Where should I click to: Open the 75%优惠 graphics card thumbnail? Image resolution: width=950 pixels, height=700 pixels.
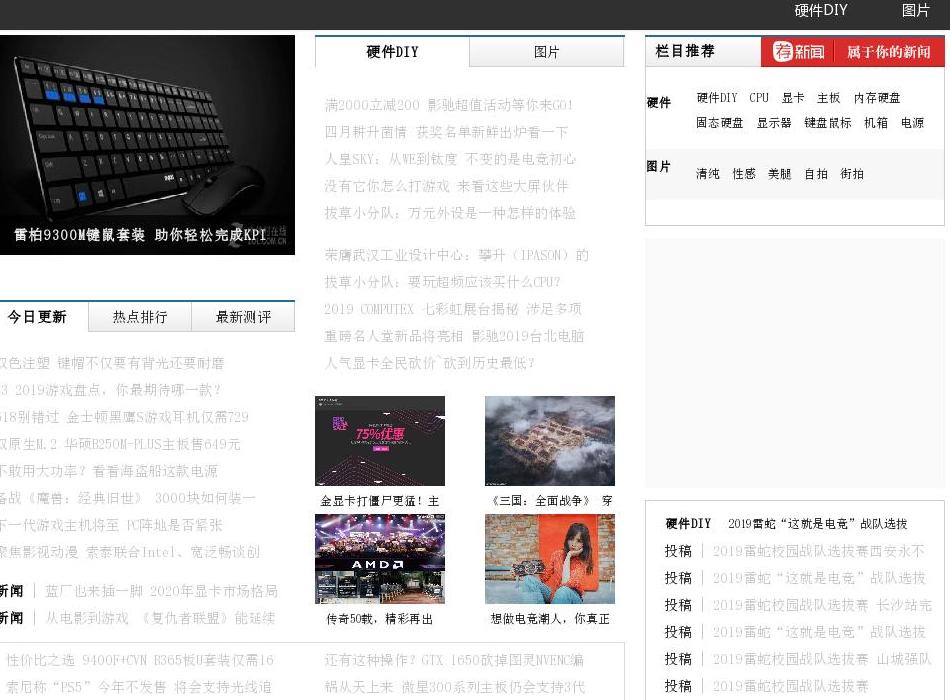click(x=380, y=441)
